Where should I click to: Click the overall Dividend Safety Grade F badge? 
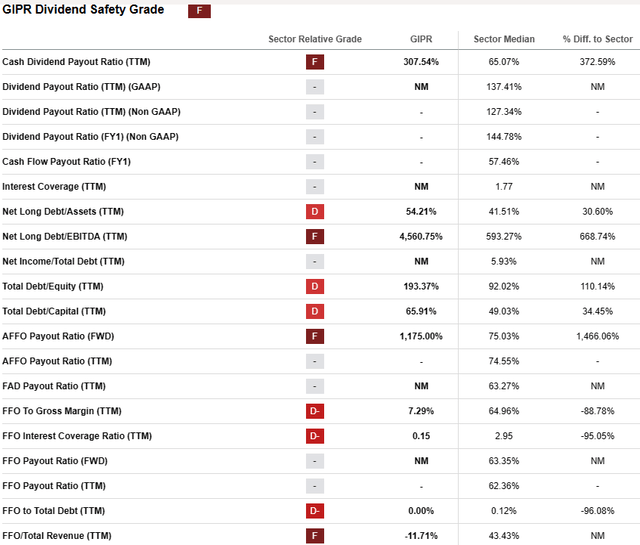pos(199,11)
